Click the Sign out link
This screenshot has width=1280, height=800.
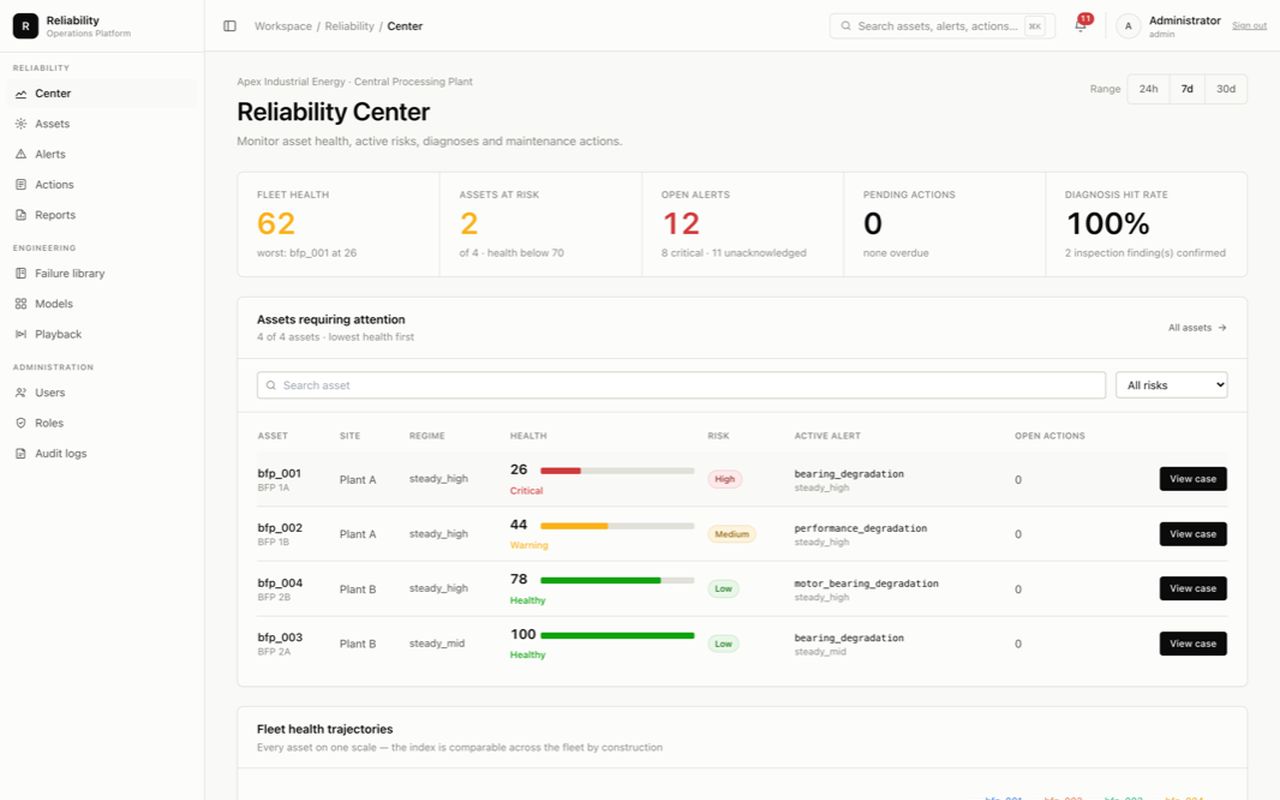[1249, 26]
